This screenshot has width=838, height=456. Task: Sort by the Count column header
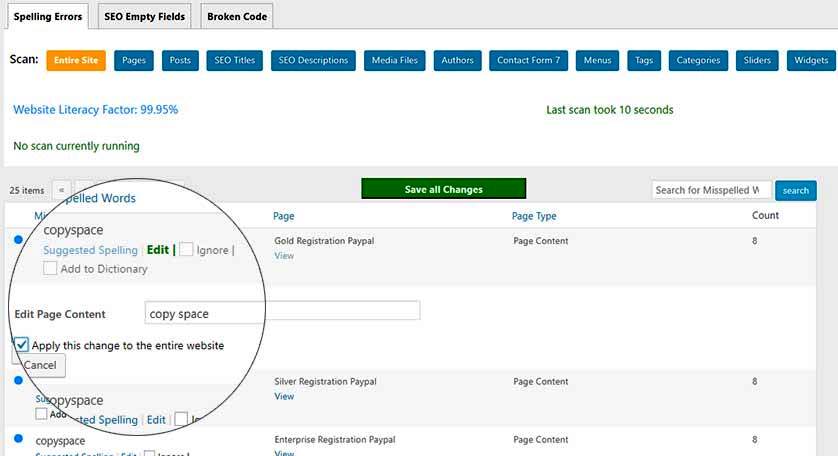pyautogui.click(x=765, y=215)
